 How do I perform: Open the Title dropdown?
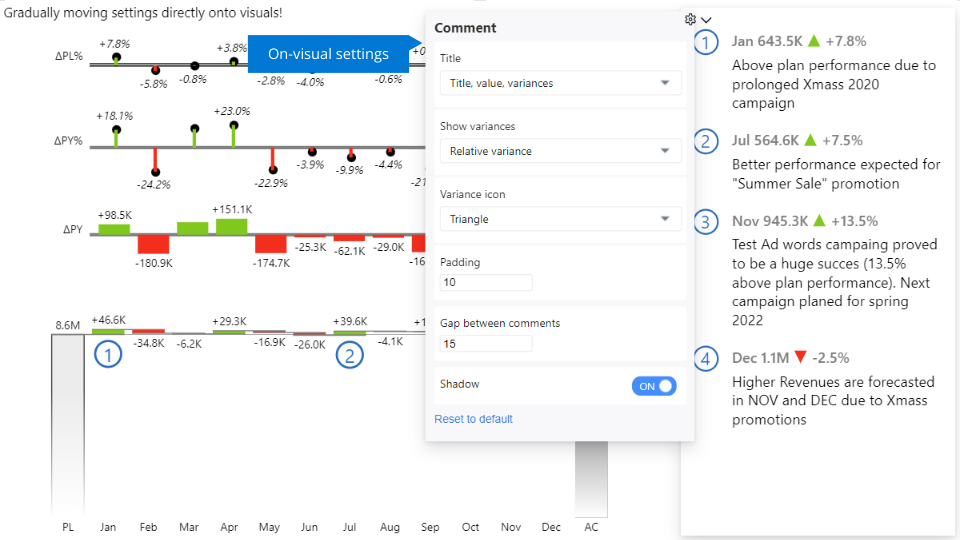click(x=560, y=83)
